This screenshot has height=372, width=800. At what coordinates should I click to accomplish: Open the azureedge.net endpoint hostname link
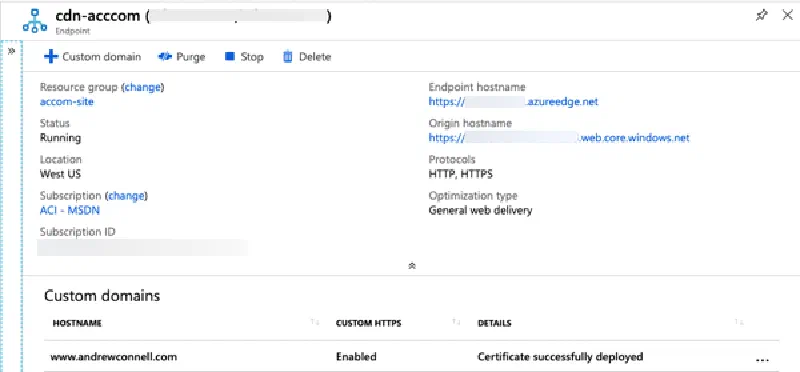point(513,102)
